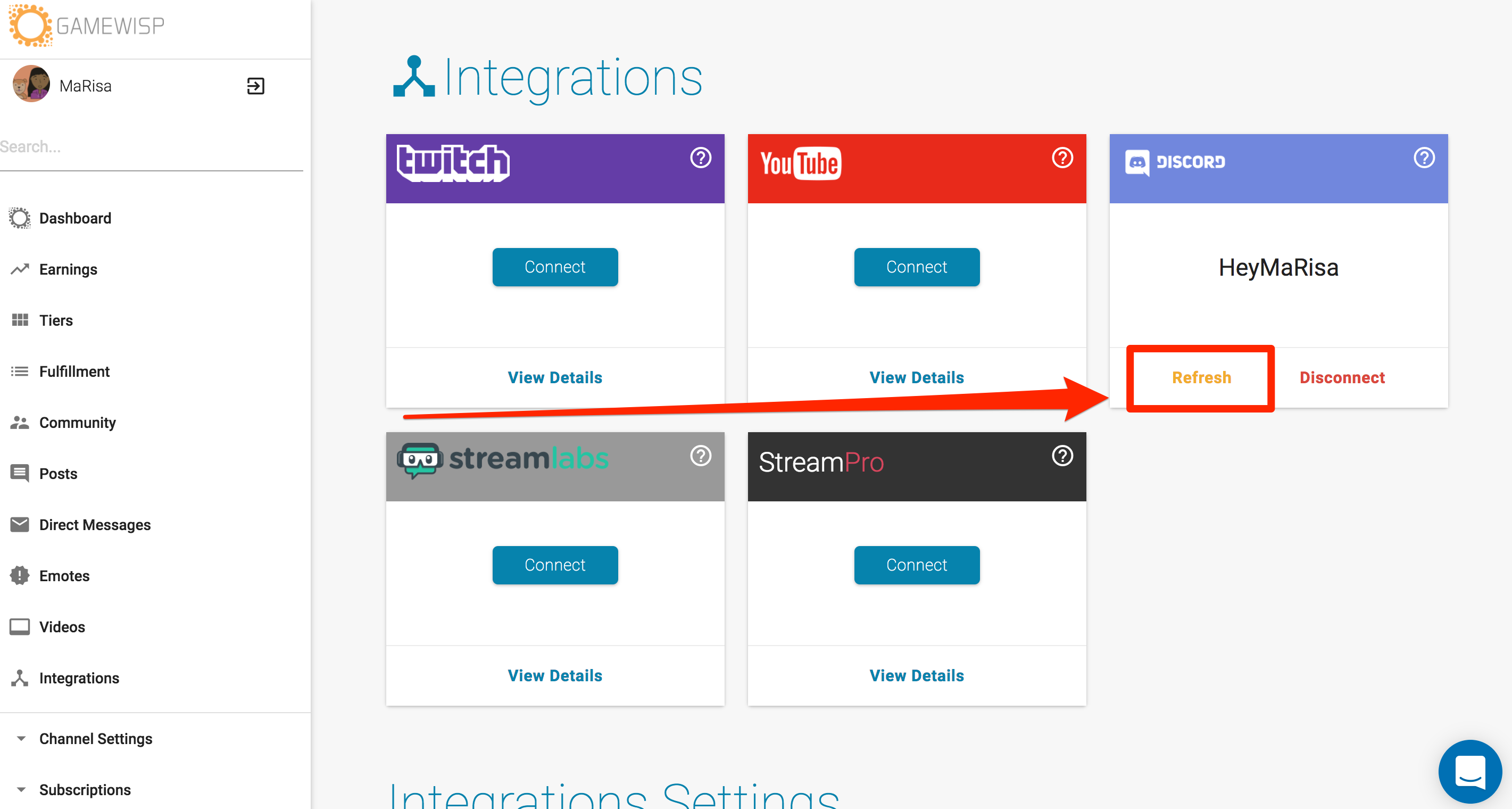Open help icon on YouTube card
Viewport: 1512px width, 809px height.
1062,158
